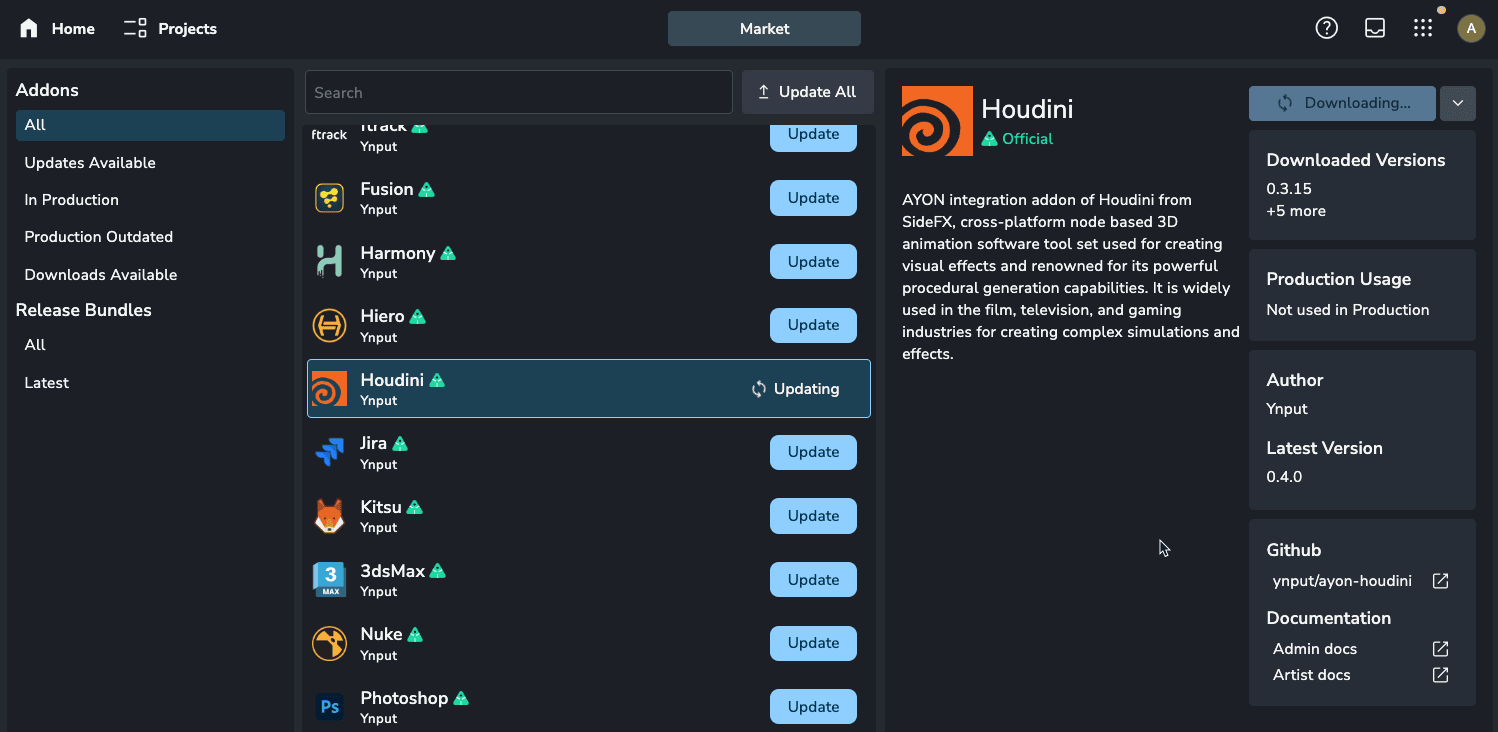Click the Jira addon logo
1498x732 pixels.
330,452
